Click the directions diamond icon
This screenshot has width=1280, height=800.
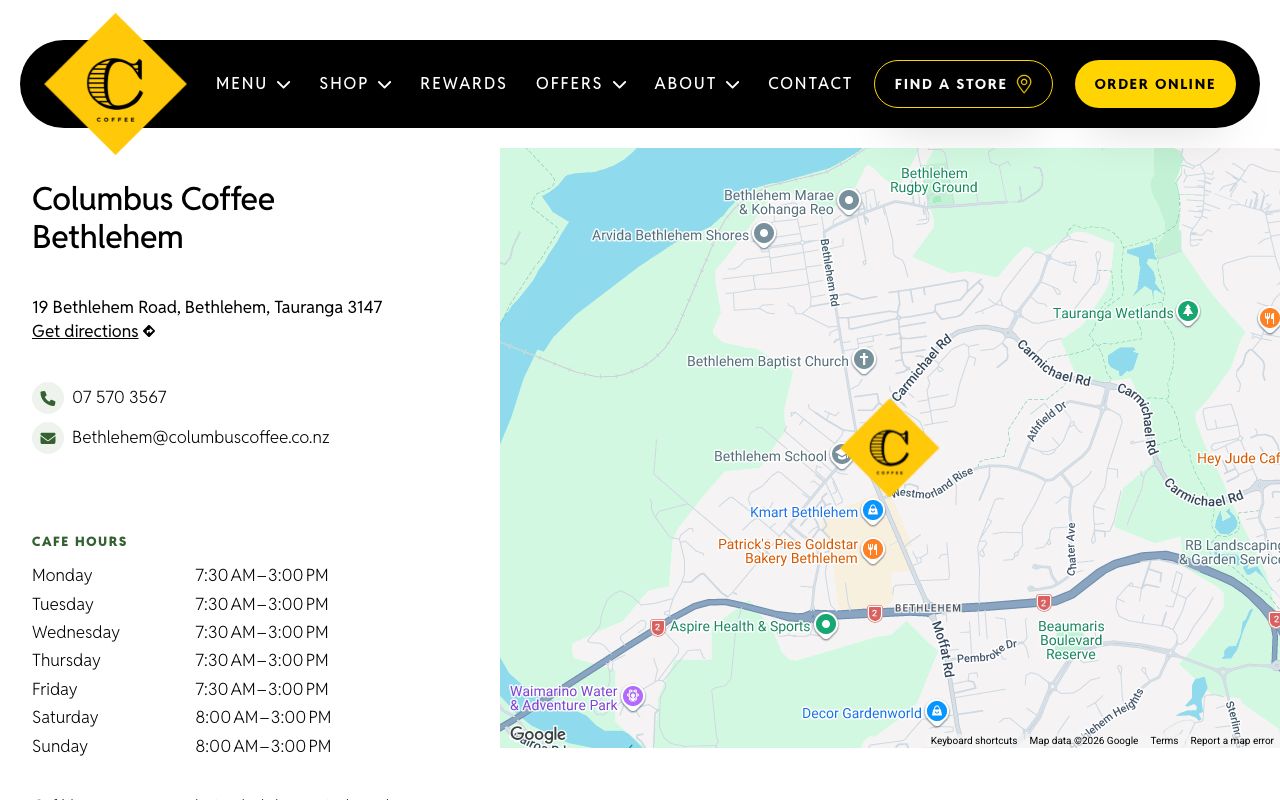(149, 331)
